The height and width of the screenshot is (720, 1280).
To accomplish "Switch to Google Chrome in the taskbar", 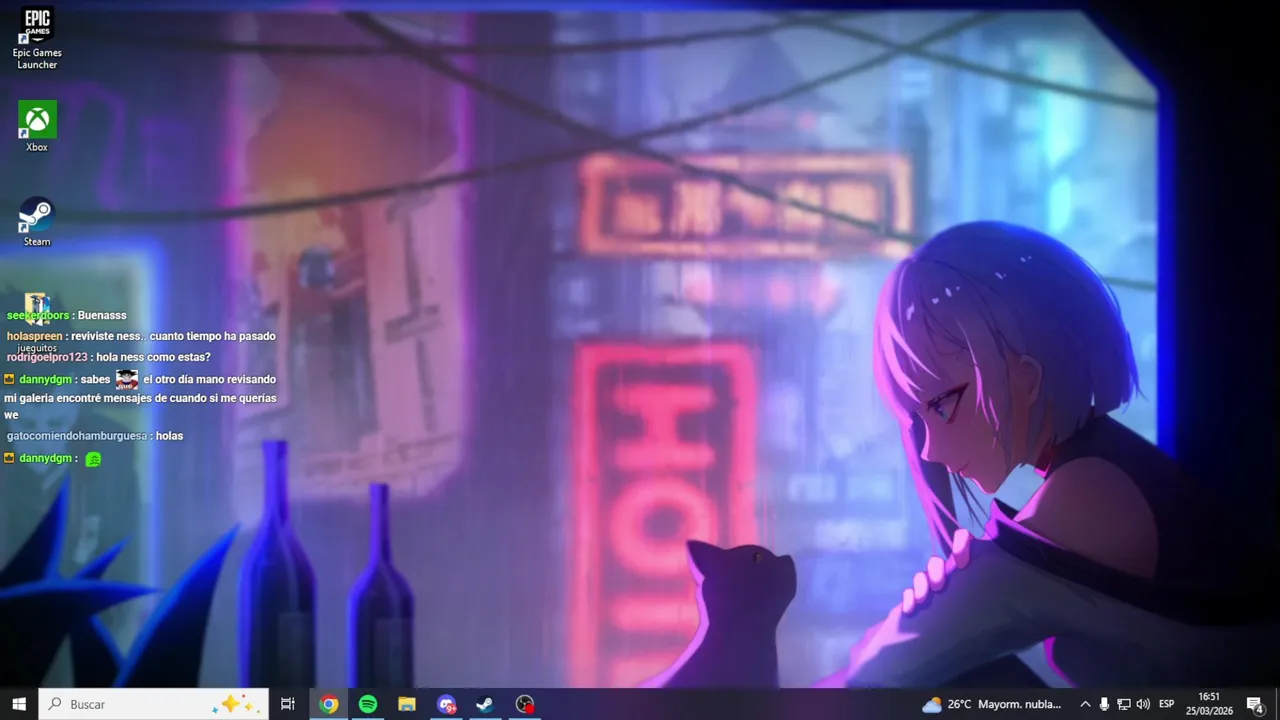I will click(x=328, y=704).
